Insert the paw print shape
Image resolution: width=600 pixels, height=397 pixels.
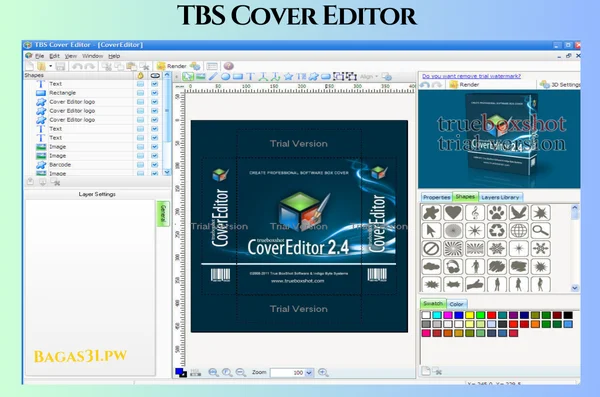497,212
